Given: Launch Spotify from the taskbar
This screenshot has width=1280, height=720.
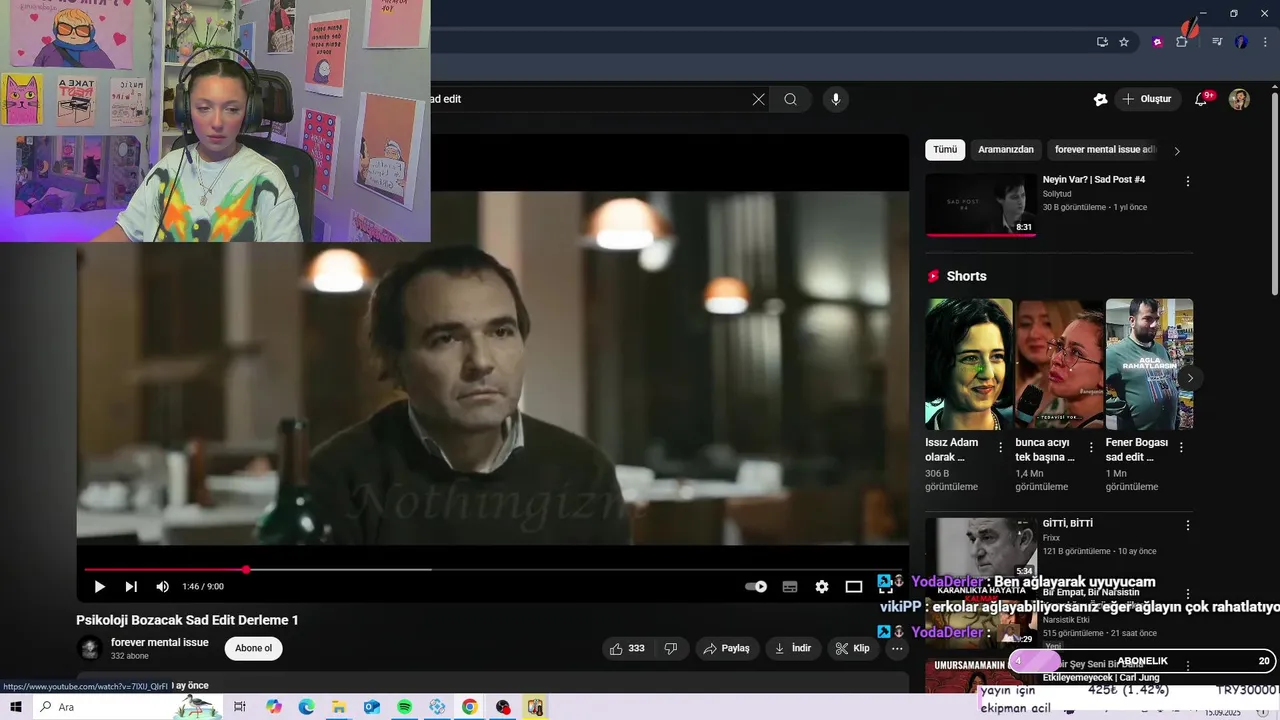Looking at the screenshot, I should coord(404,707).
